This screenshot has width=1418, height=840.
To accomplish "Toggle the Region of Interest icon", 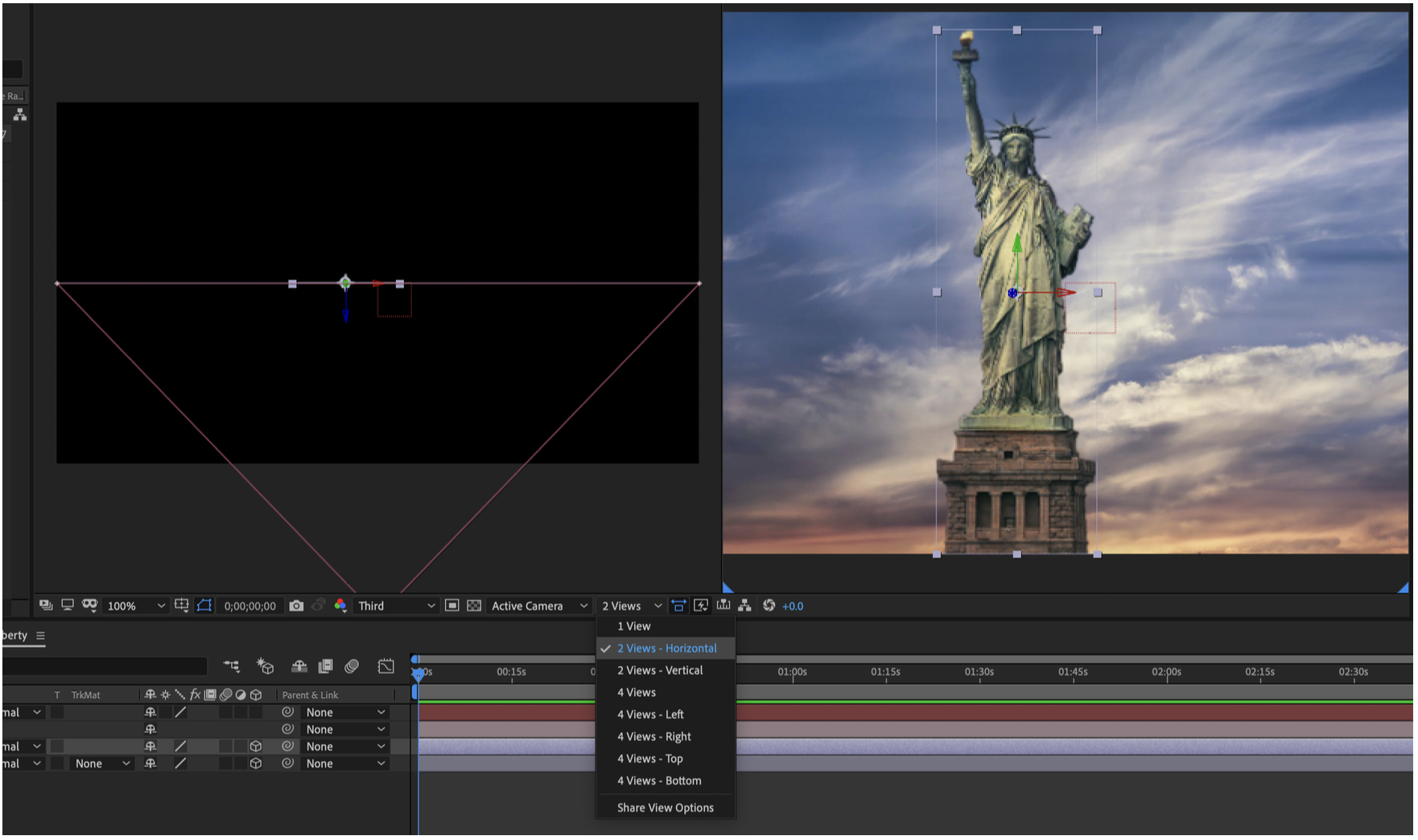I will pyautogui.click(x=452, y=606).
